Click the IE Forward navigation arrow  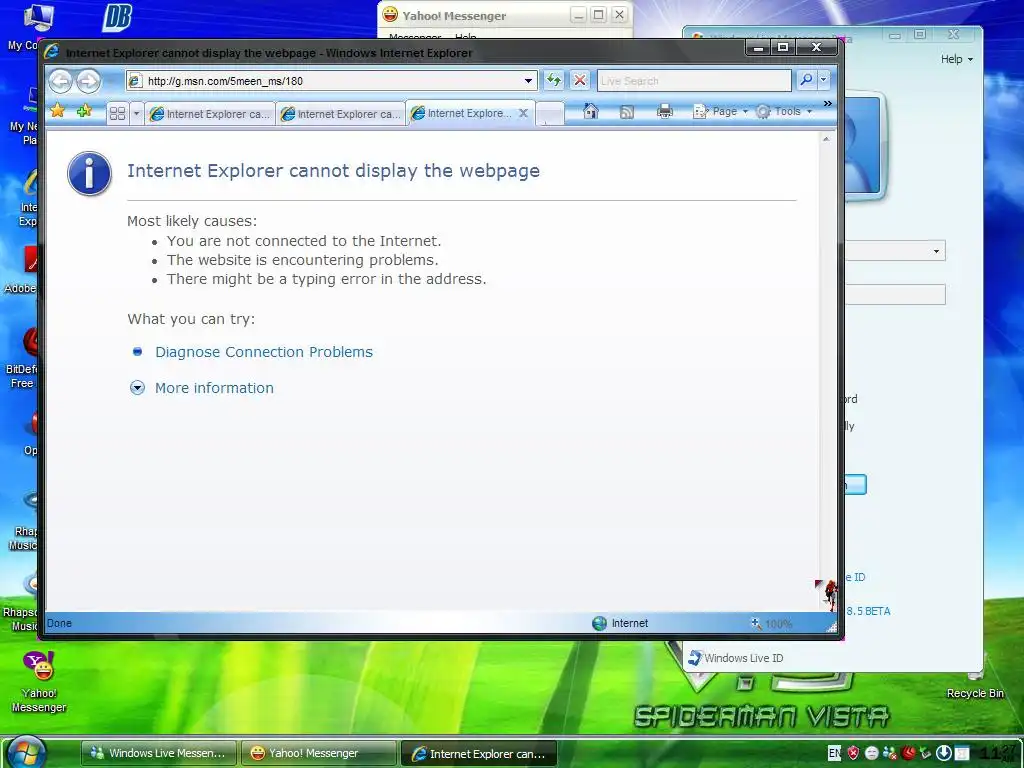[x=89, y=81]
